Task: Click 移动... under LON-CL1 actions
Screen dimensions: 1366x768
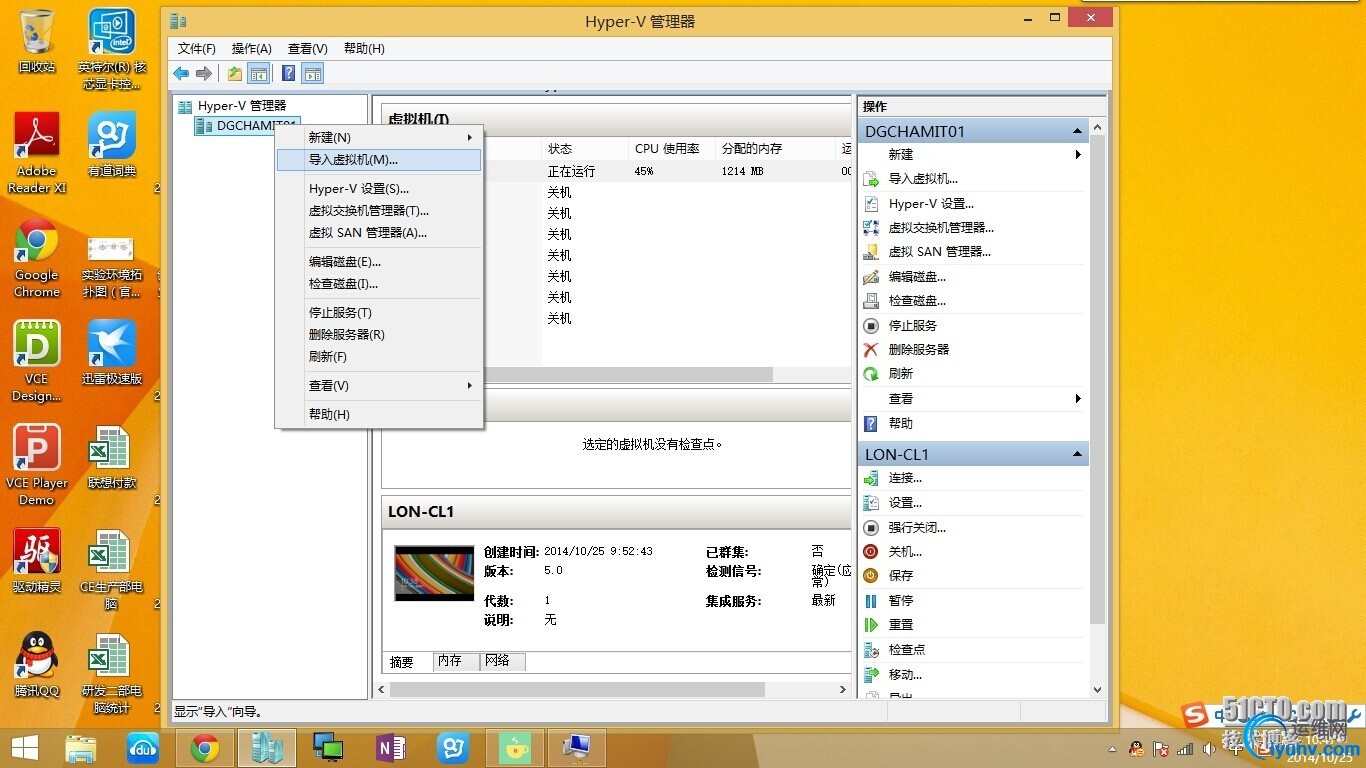Action: (x=906, y=675)
